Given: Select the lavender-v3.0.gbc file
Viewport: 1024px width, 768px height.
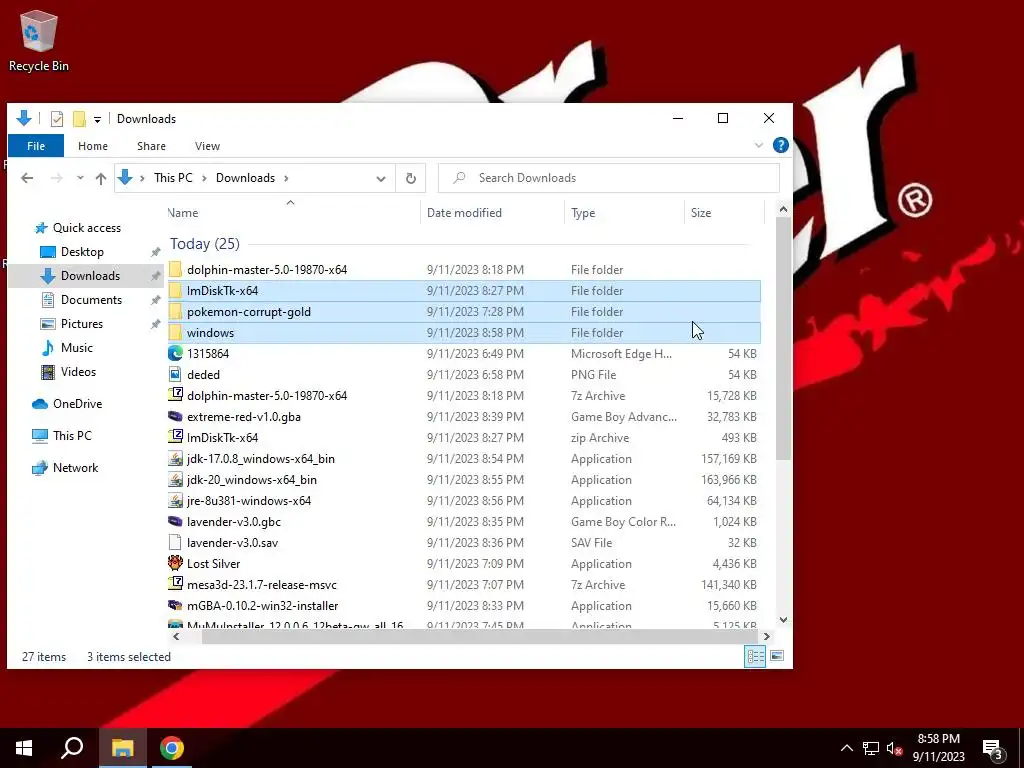Looking at the screenshot, I should (464, 522).
